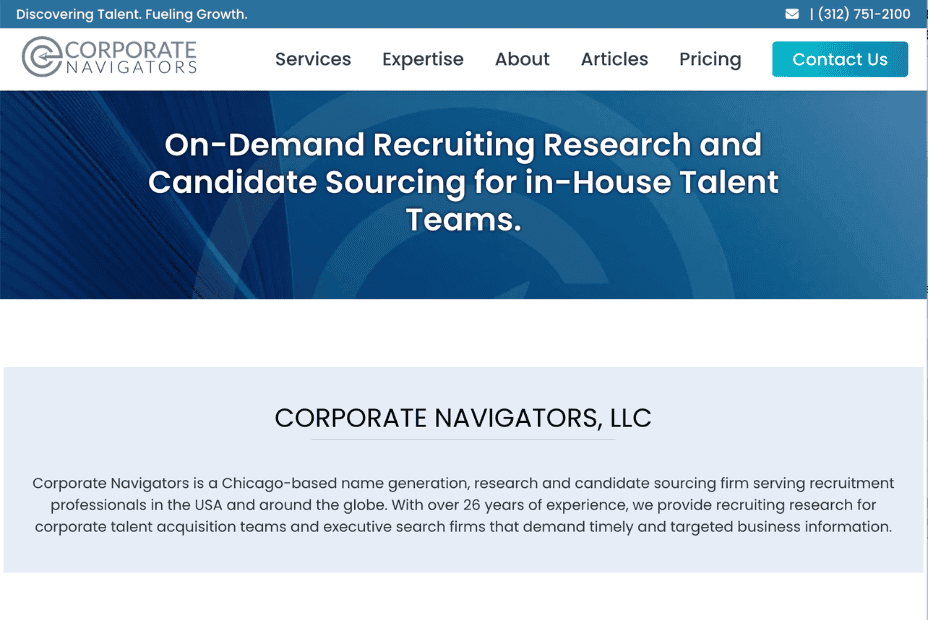View Pricing from the top navigation

710,60
